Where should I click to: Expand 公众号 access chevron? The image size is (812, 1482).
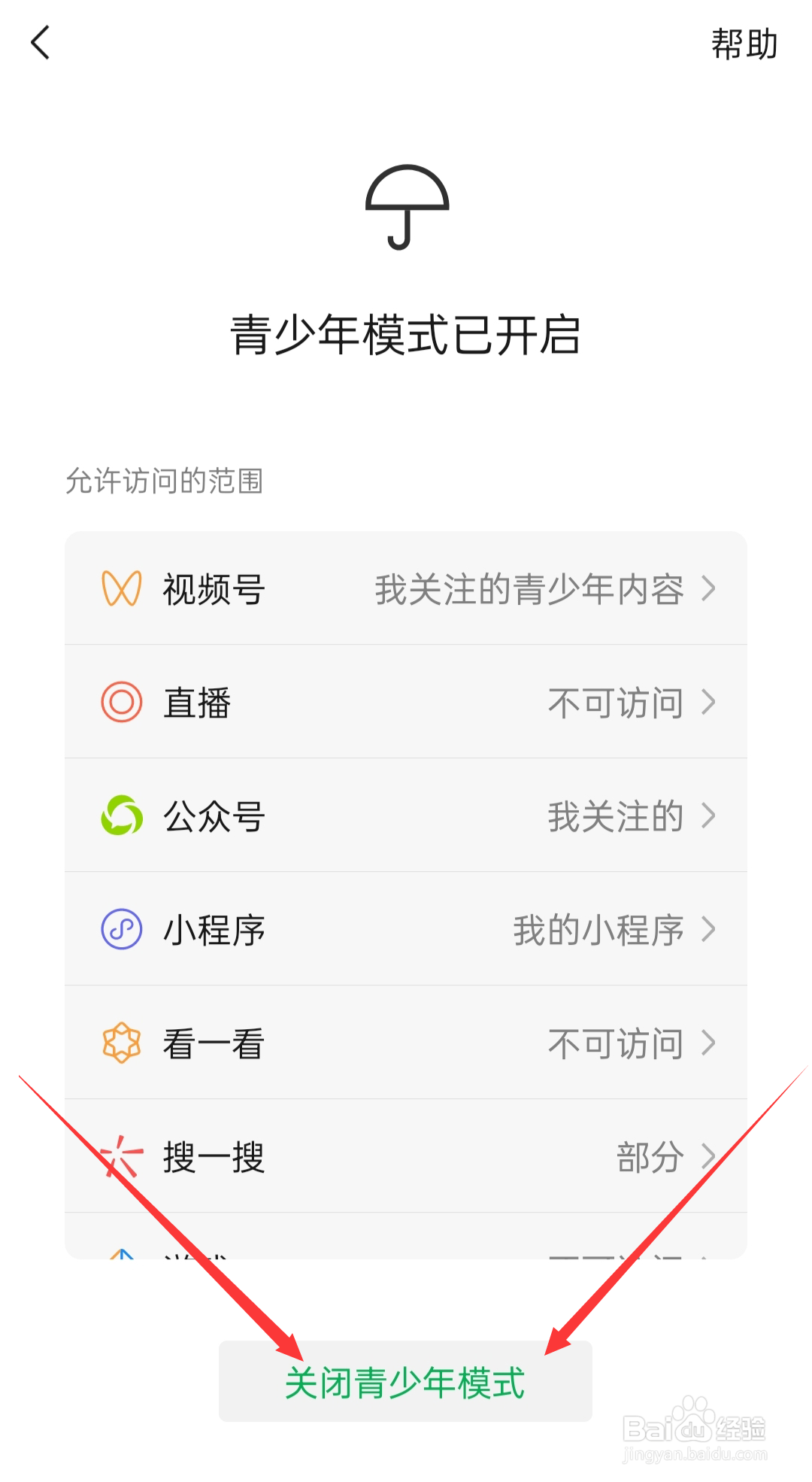[x=707, y=815]
